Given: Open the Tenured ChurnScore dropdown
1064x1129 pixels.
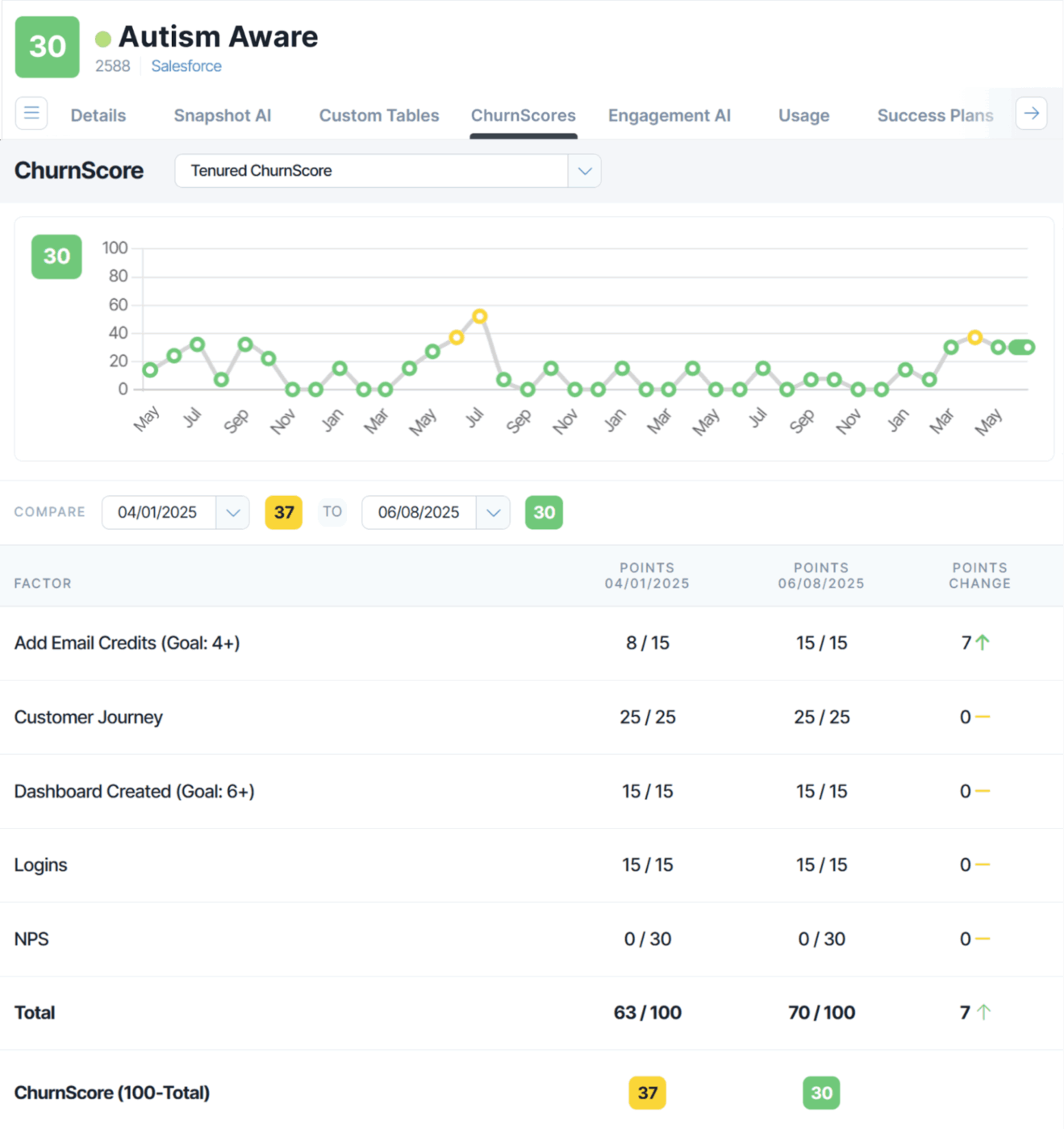Looking at the screenshot, I should (584, 171).
